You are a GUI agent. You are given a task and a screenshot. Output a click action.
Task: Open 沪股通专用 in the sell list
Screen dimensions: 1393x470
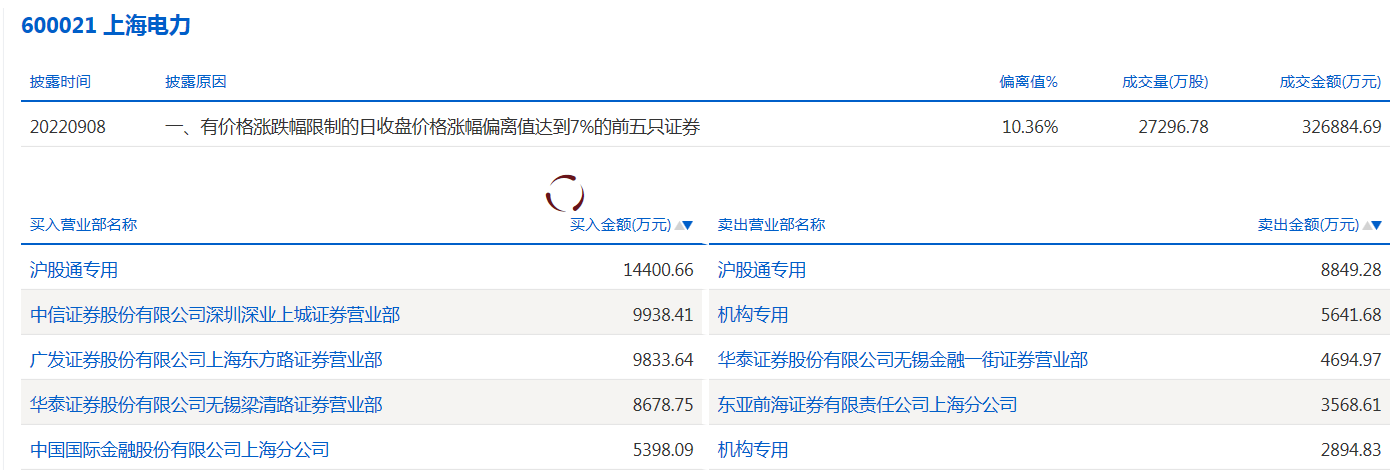pos(762,270)
